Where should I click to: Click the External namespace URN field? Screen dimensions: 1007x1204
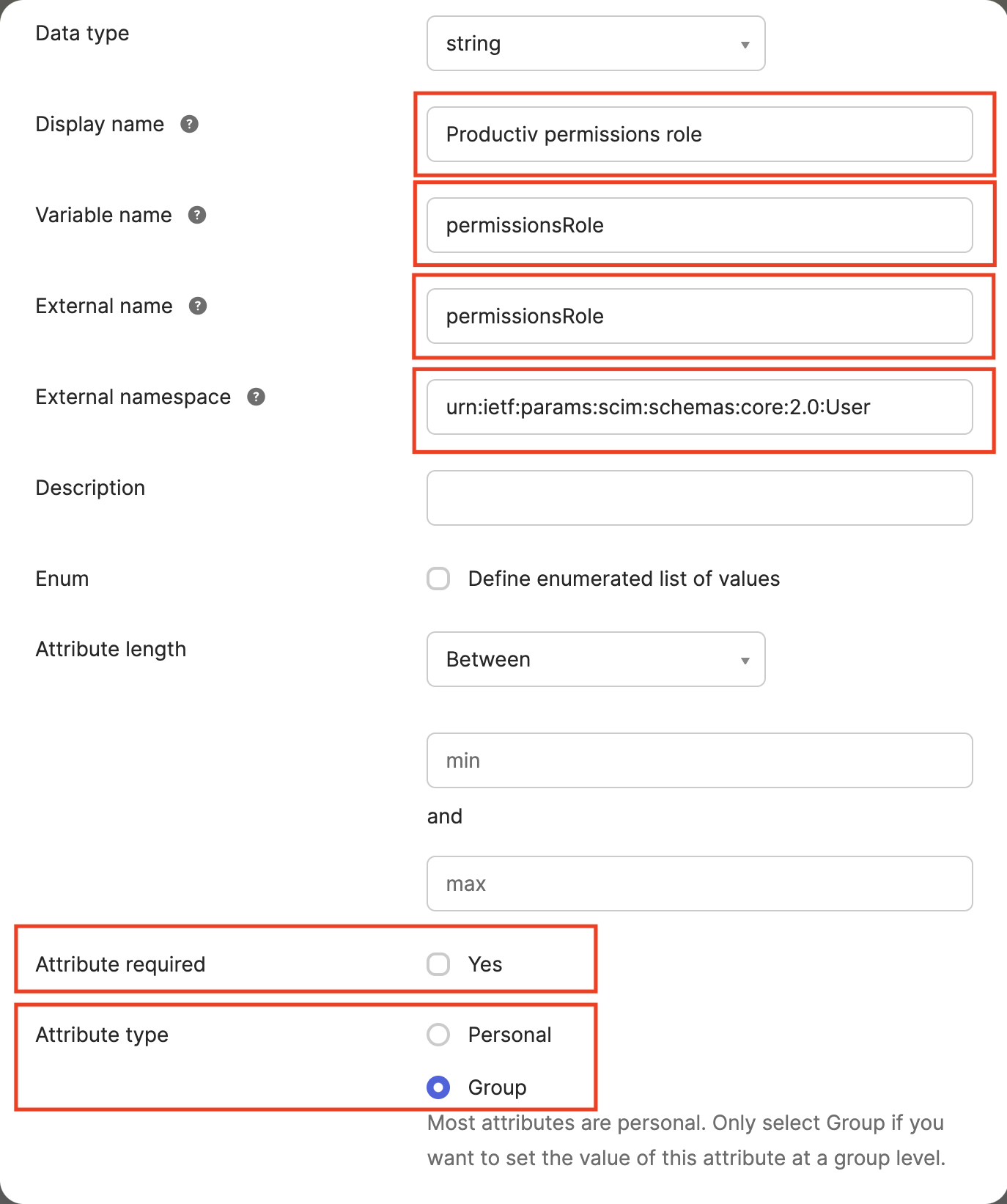coord(699,407)
